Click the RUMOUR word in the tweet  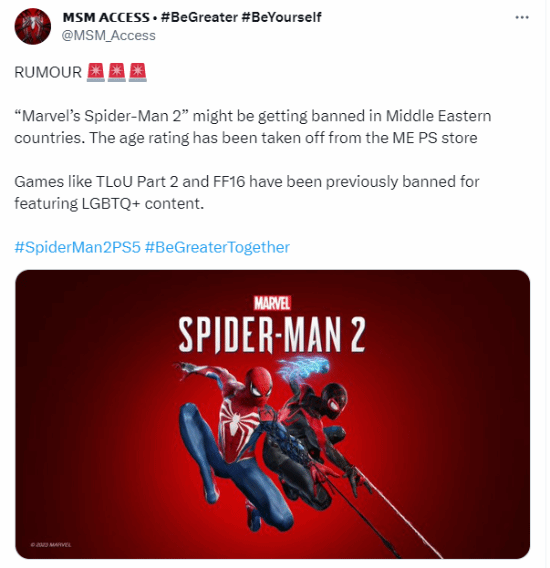[x=48, y=72]
